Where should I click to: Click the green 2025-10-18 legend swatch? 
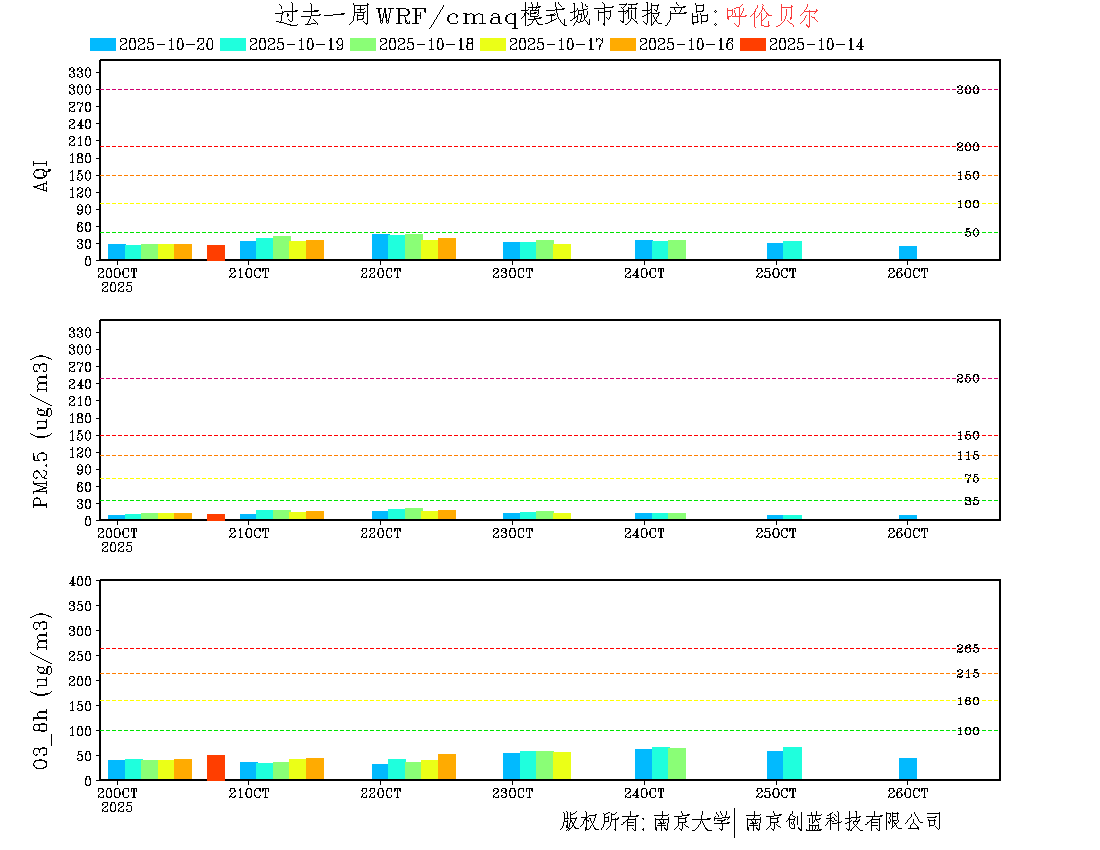[x=363, y=44]
